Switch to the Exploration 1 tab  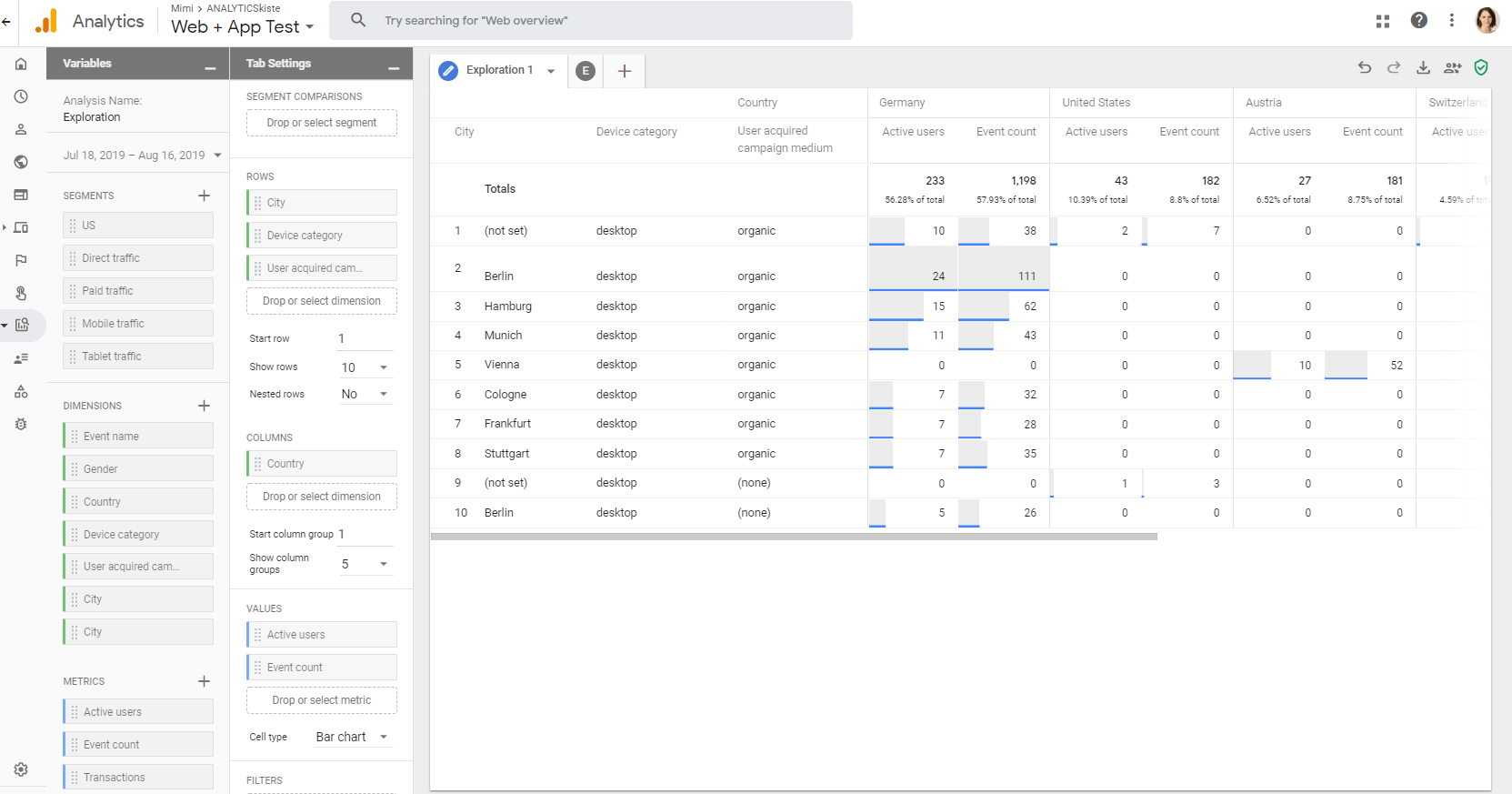[x=498, y=70]
